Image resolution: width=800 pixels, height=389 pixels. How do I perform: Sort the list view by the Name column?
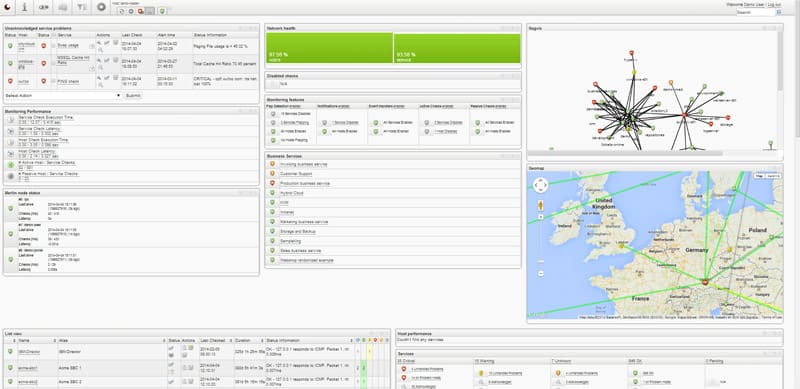(36, 341)
